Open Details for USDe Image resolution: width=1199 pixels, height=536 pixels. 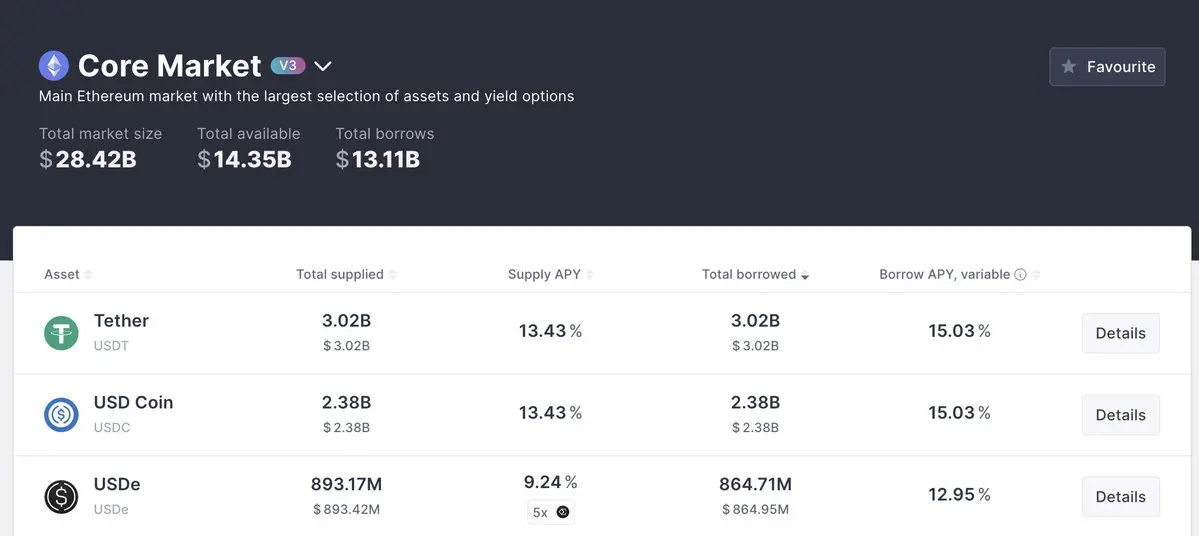[1120, 497]
